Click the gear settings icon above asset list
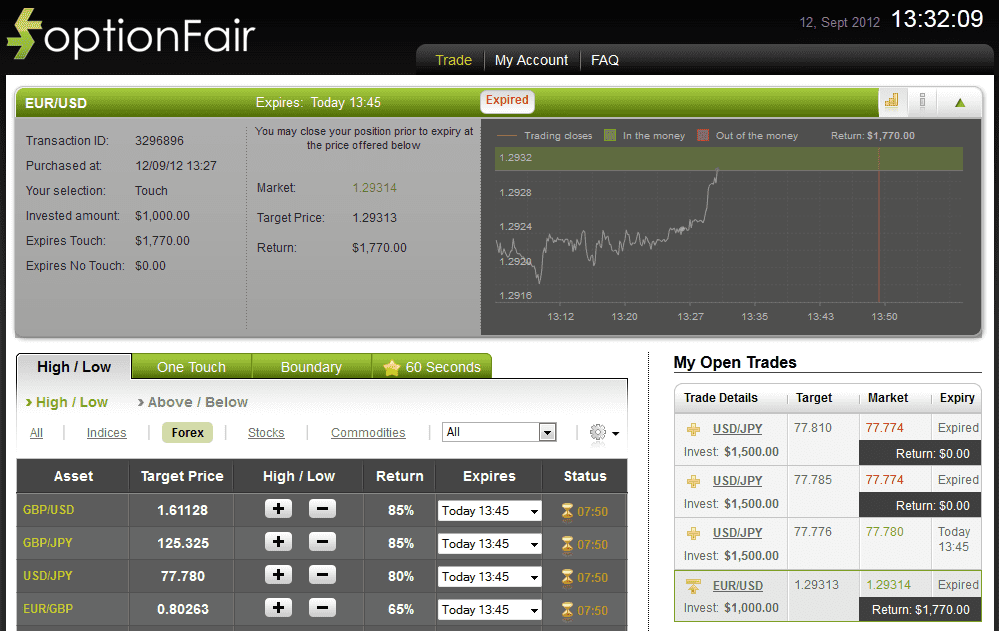 coord(600,431)
